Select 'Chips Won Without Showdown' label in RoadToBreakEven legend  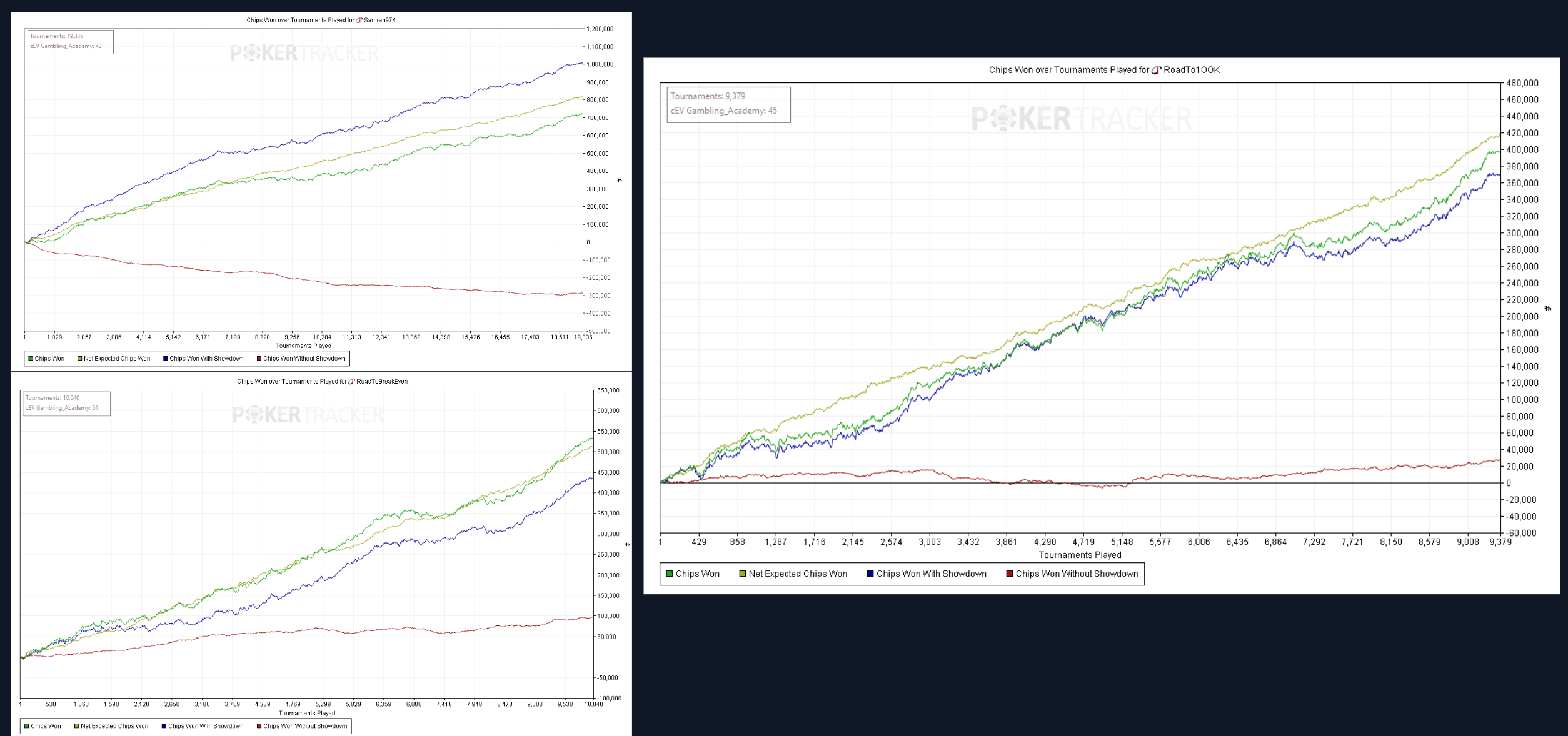(304, 726)
